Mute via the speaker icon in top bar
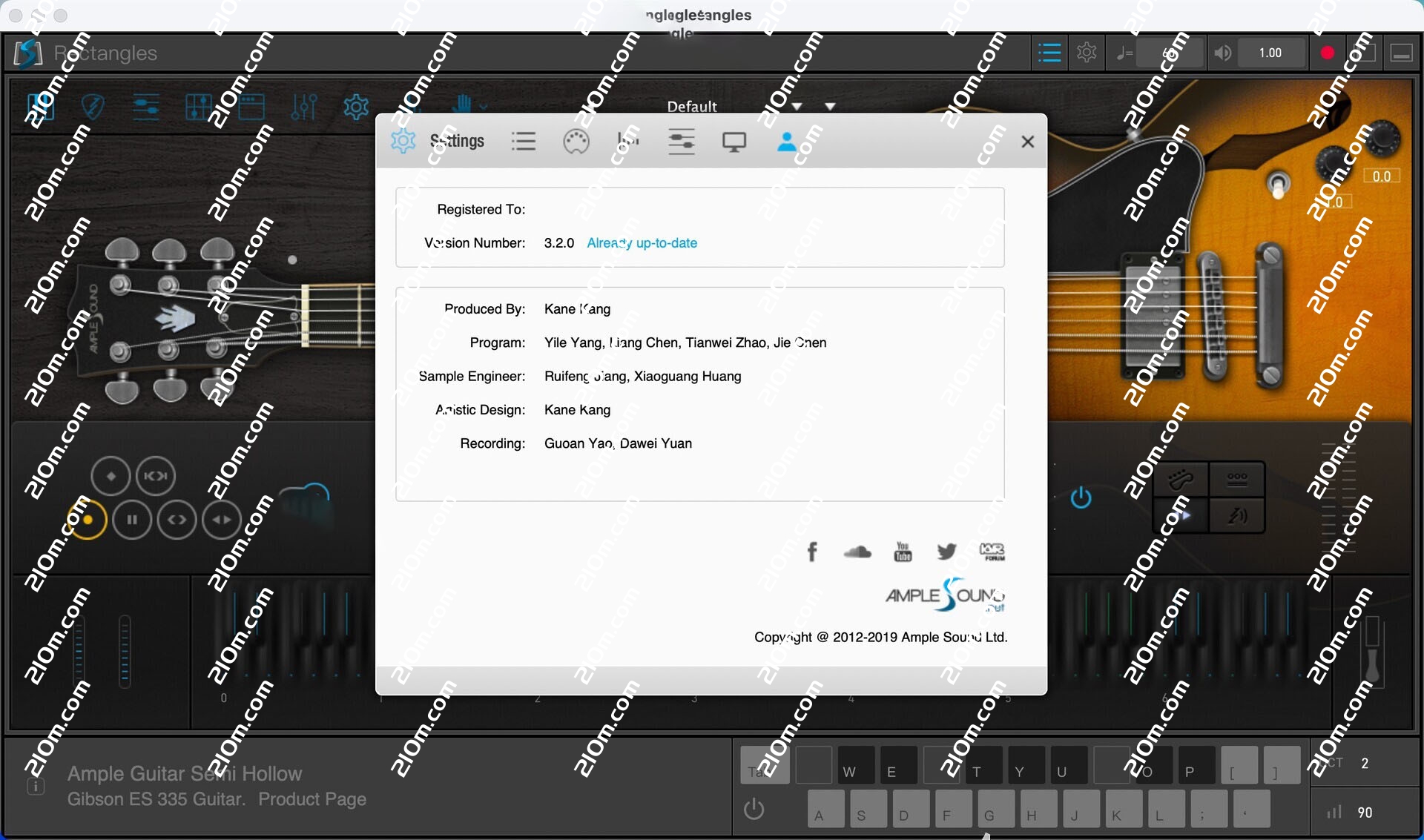 [1223, 53]
